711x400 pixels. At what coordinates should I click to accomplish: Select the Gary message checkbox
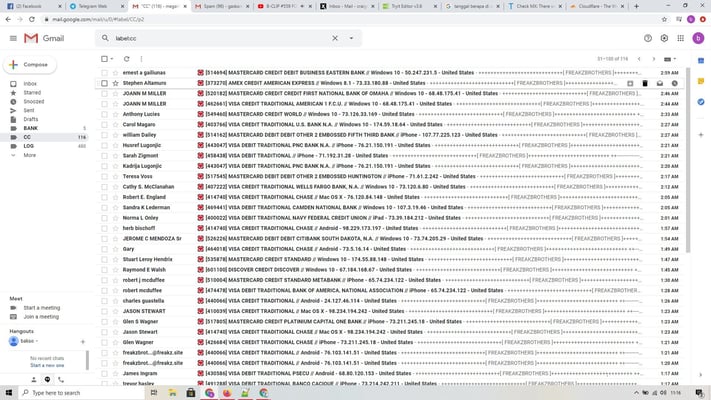(104, 249)
